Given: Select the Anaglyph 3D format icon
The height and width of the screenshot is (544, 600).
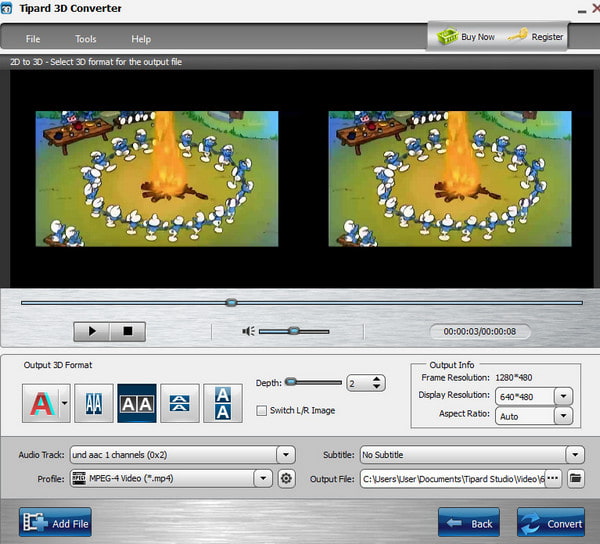Looking at the screenshot, I should click(41, 403).
